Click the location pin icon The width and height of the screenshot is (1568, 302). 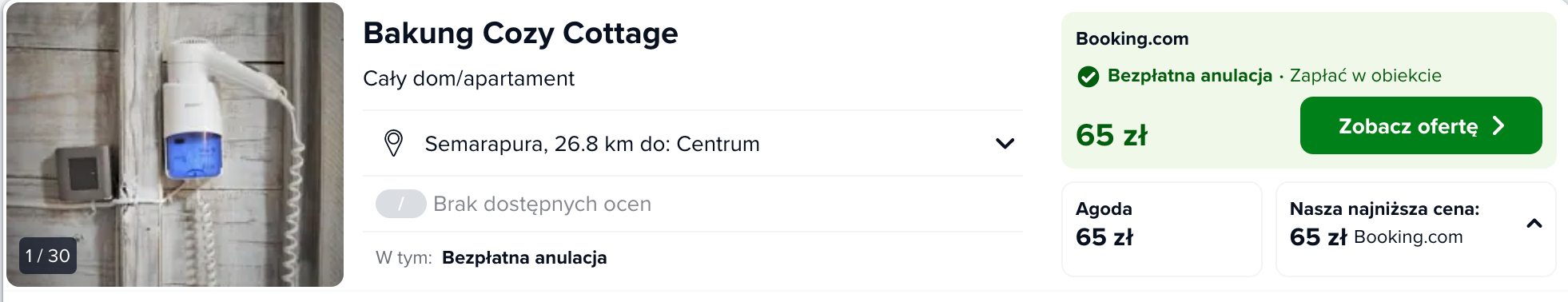(x=393, y=144)
